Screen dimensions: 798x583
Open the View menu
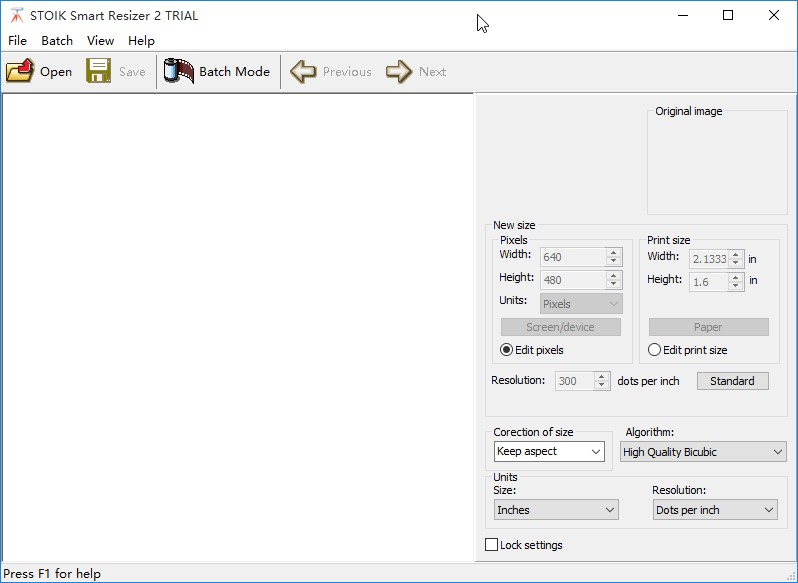pos(100,41)
